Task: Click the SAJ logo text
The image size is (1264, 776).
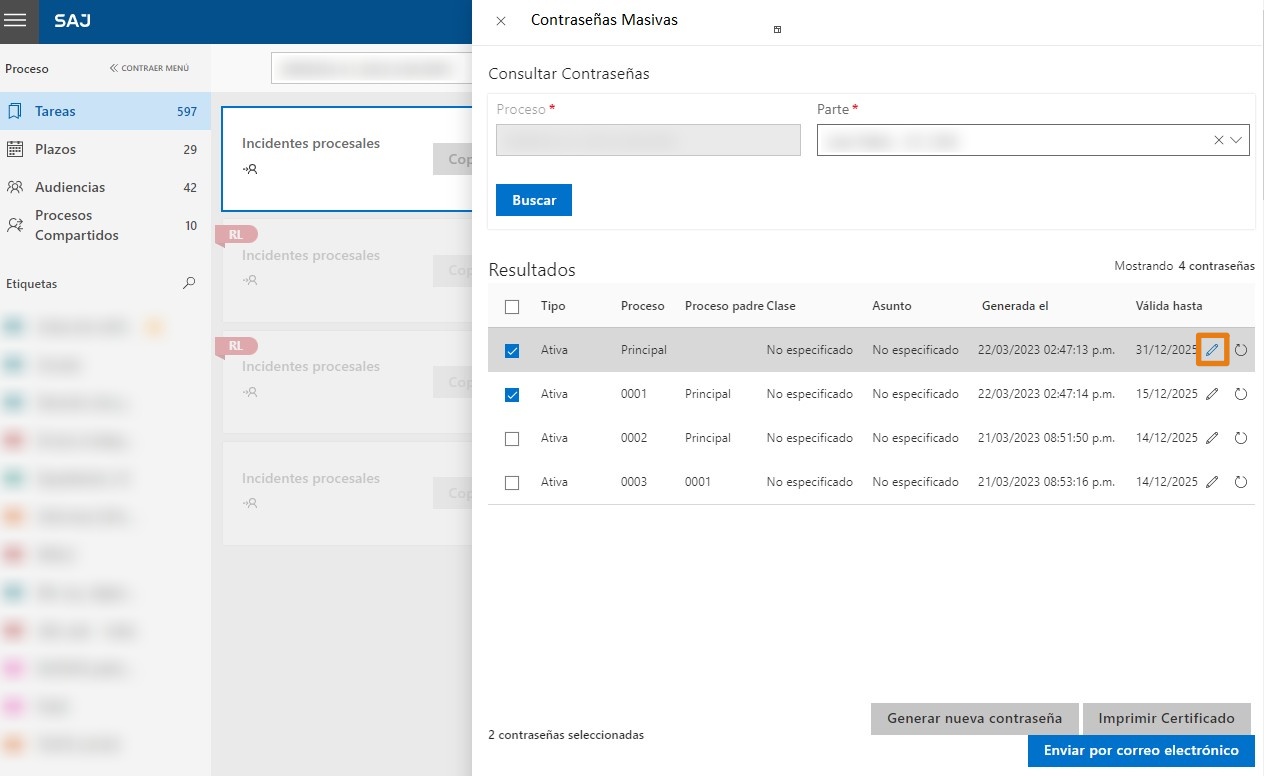Action: 71,21
